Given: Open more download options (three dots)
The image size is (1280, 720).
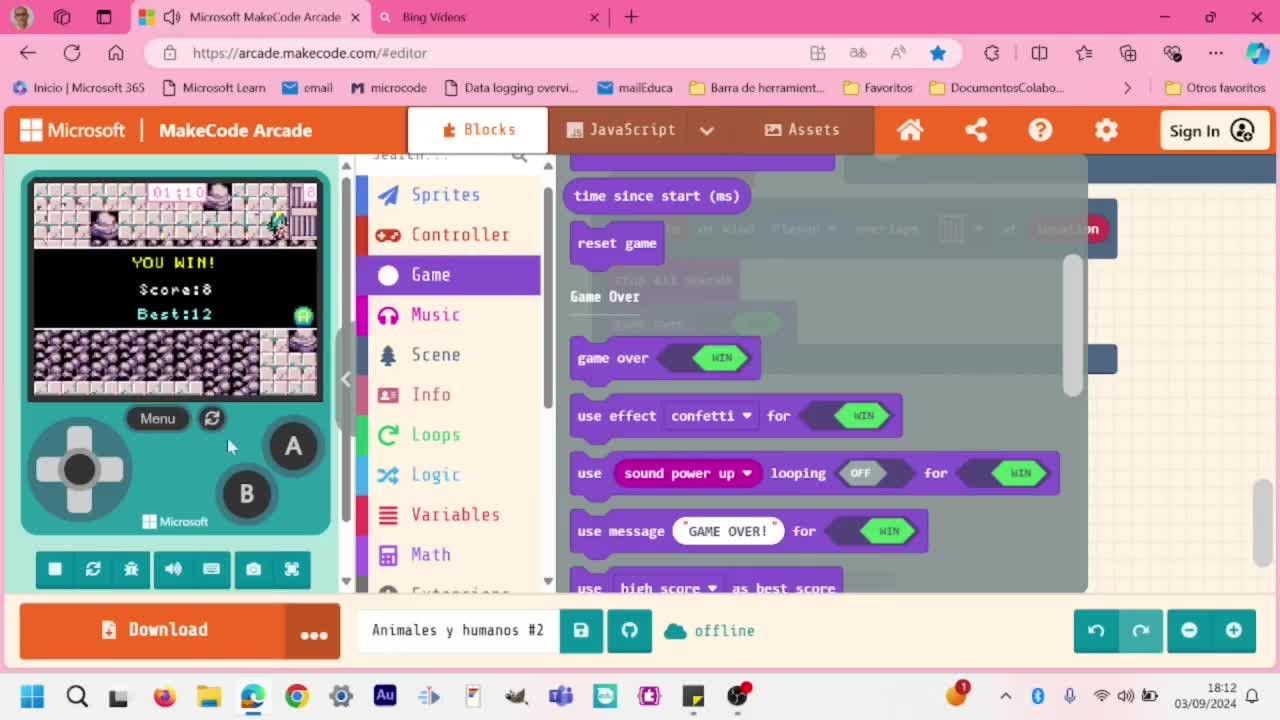Looking at the screenshot, I should coord(314,630).
